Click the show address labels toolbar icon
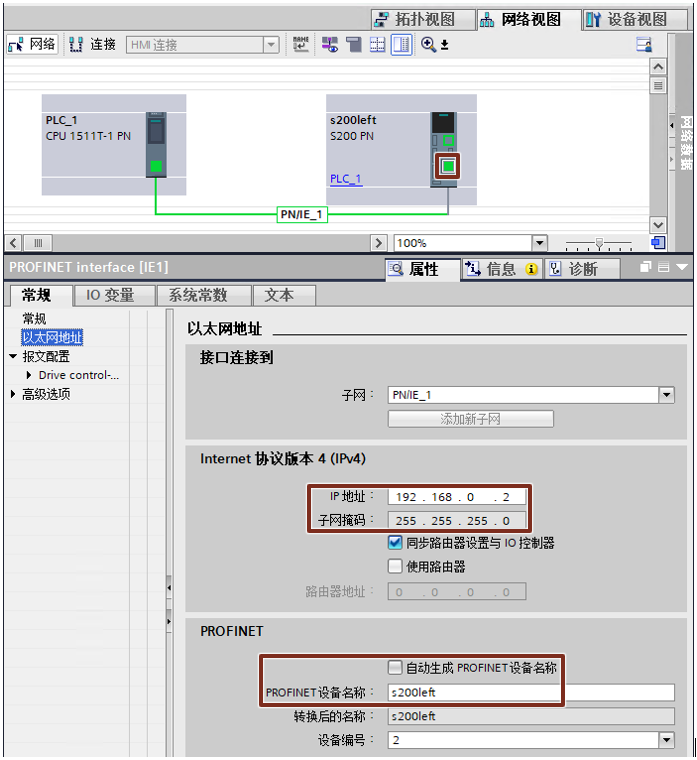The height and width of the screenshot is (760, 697). (x=377, y=44)
